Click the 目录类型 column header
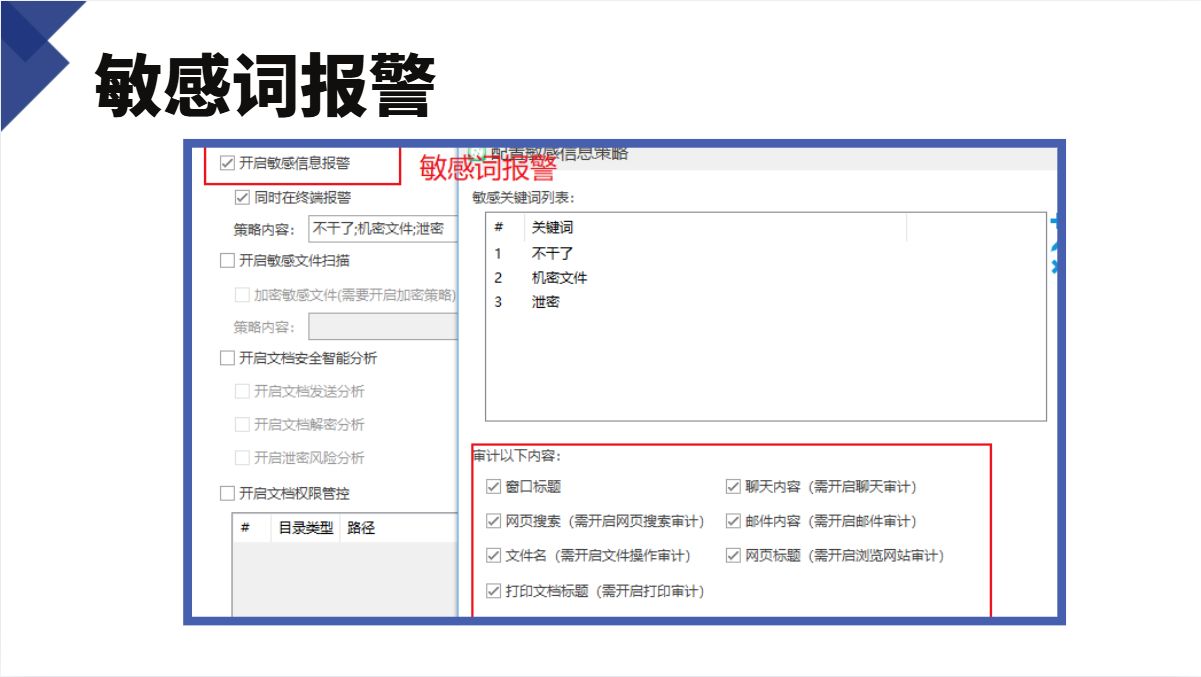 pyautogui.click(x=305, y=528)
